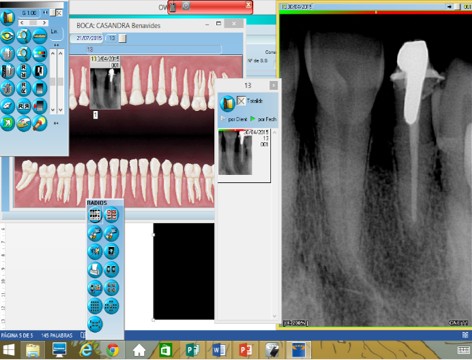Click the exit door icon in panel 13
472x360 pixels.
point(227,103)
